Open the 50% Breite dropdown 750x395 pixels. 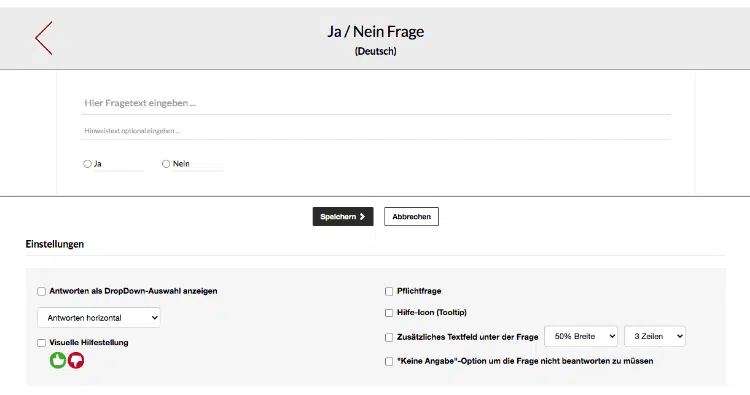(581, 337)
